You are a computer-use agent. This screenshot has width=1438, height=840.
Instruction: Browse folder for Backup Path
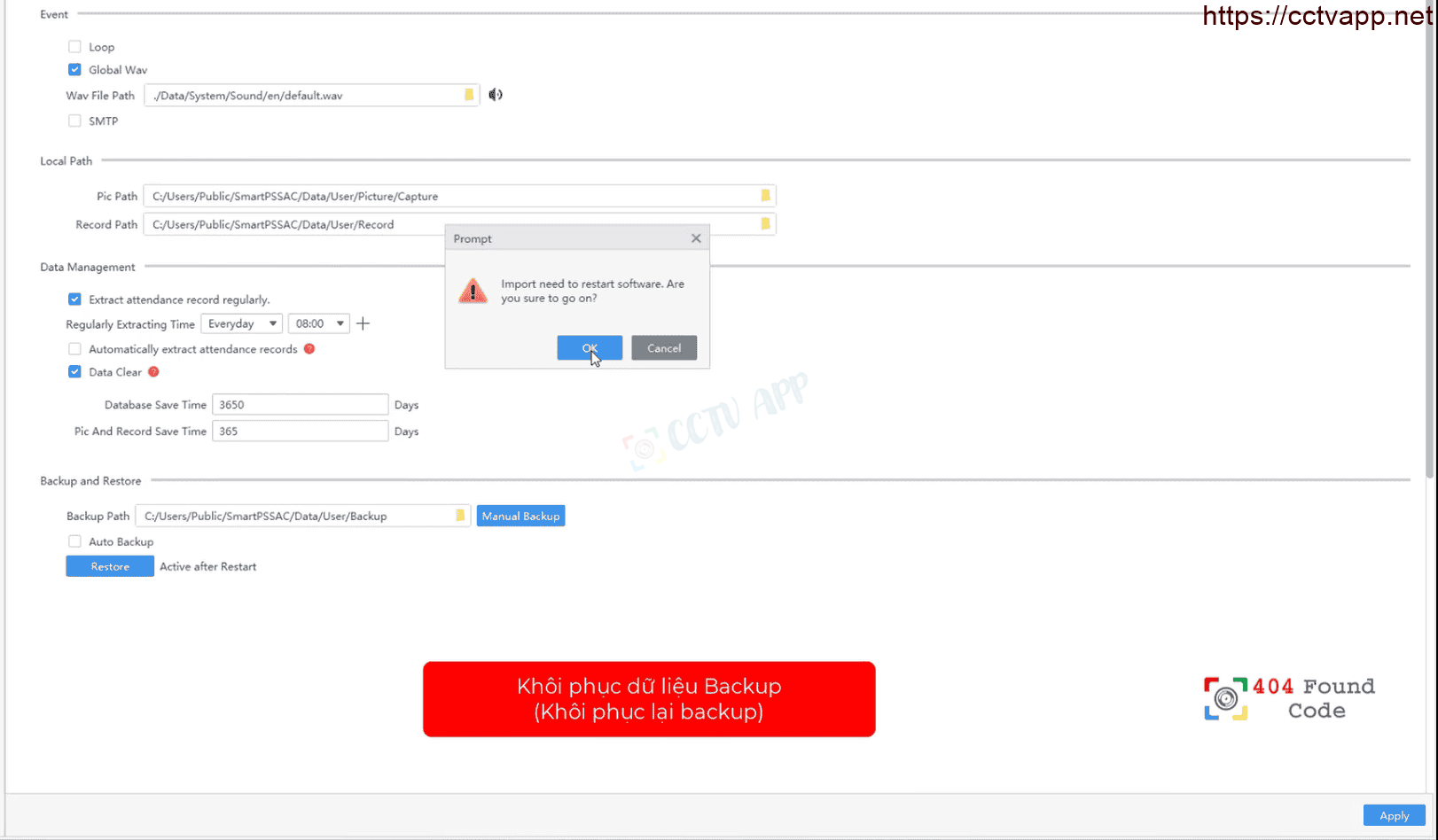click(x=460, y=516)
